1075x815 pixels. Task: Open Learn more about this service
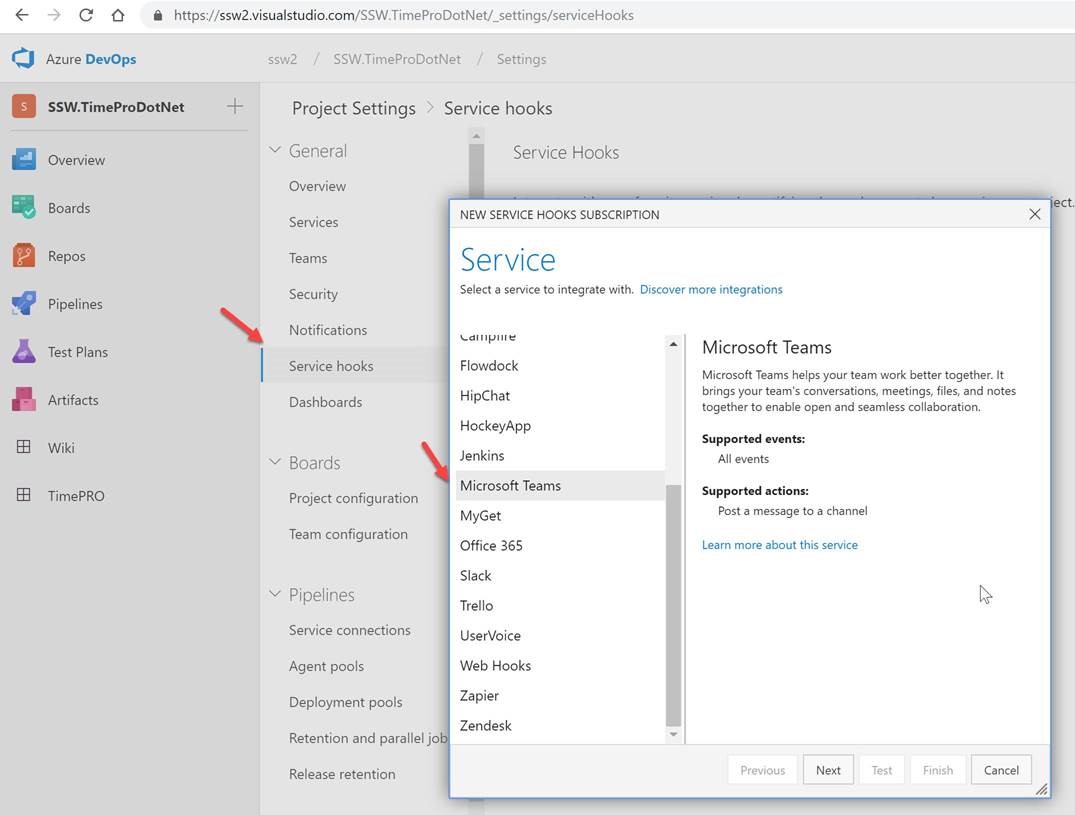(x=779, y=545)
